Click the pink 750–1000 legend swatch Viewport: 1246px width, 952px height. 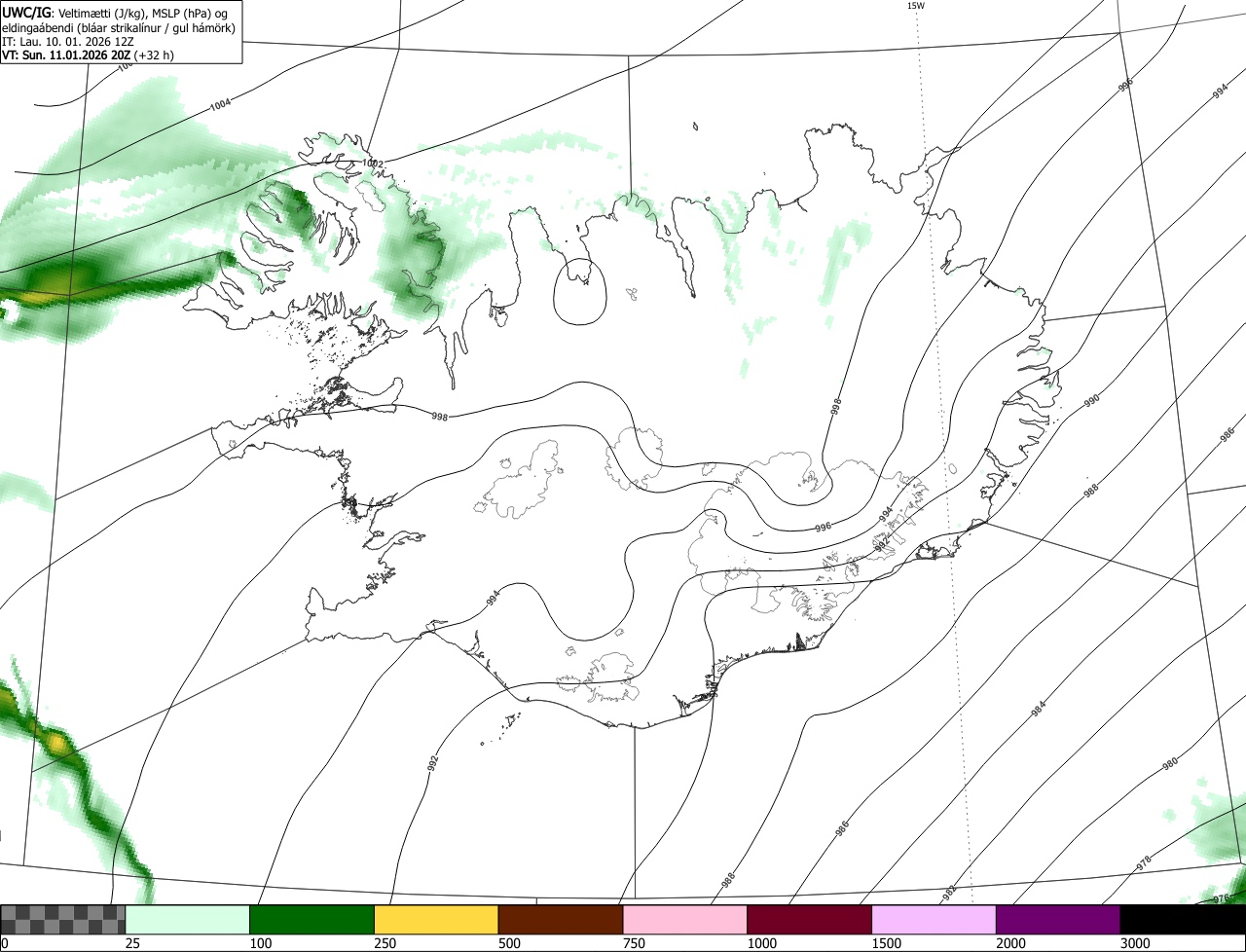[685, 919]
